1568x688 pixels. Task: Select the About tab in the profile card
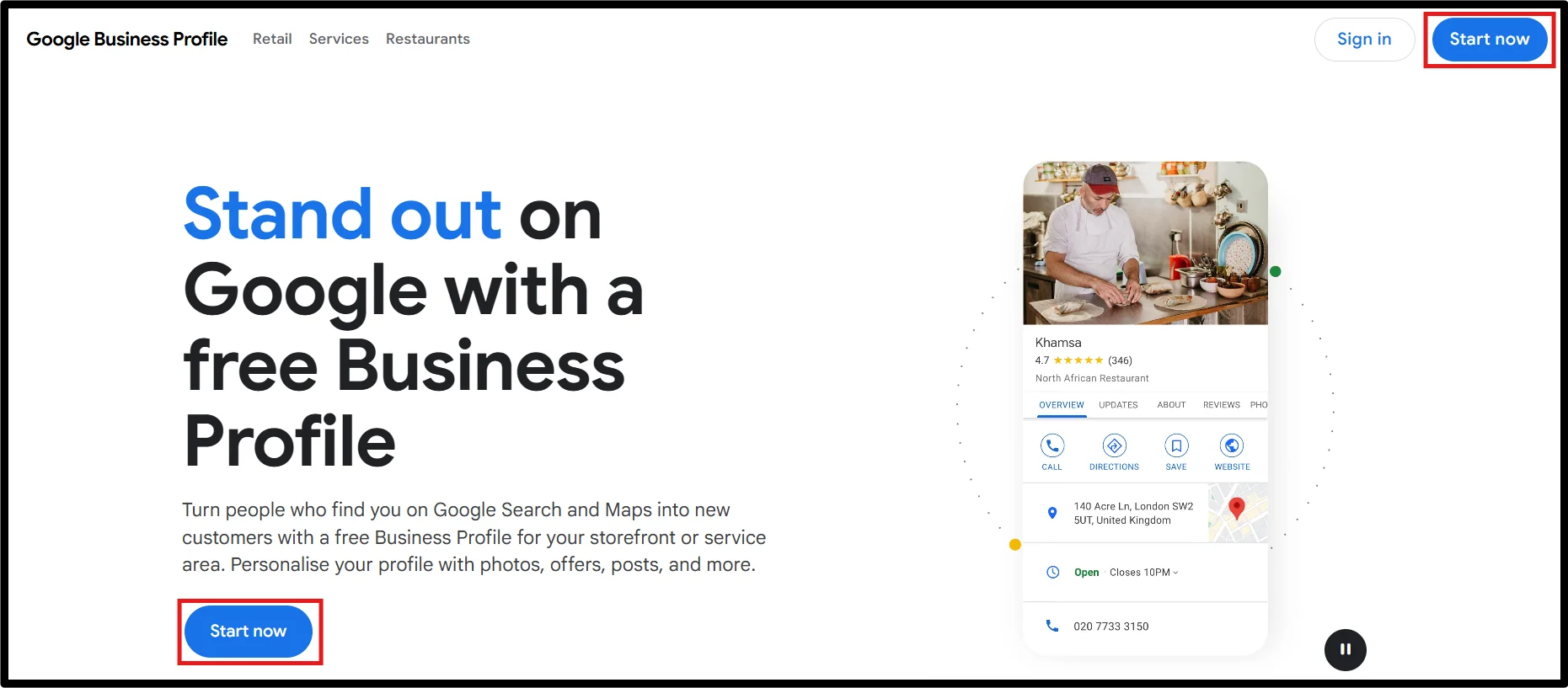click(x=1171, y=405)
